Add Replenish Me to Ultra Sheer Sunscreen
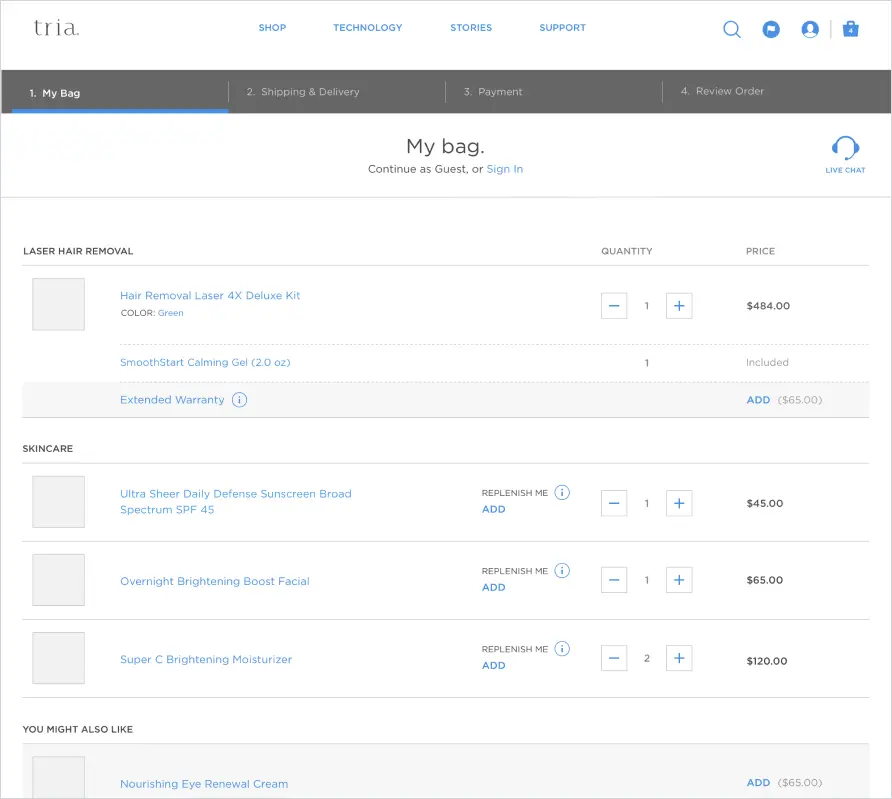Screen dimensions: 892x799 (494, 509)
